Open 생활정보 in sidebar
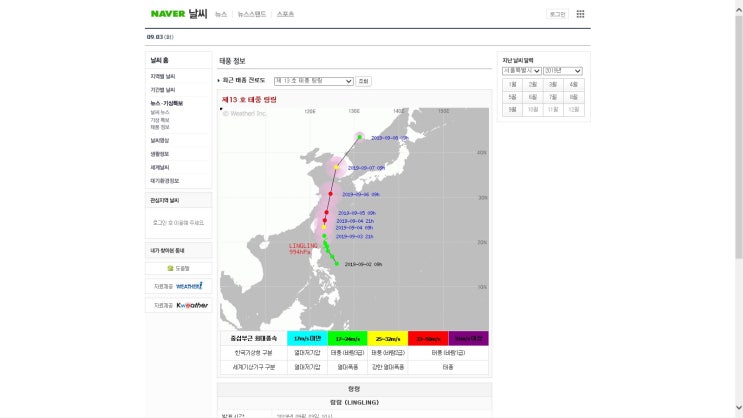Screen dimensions: 743x418 click(160, 154)
